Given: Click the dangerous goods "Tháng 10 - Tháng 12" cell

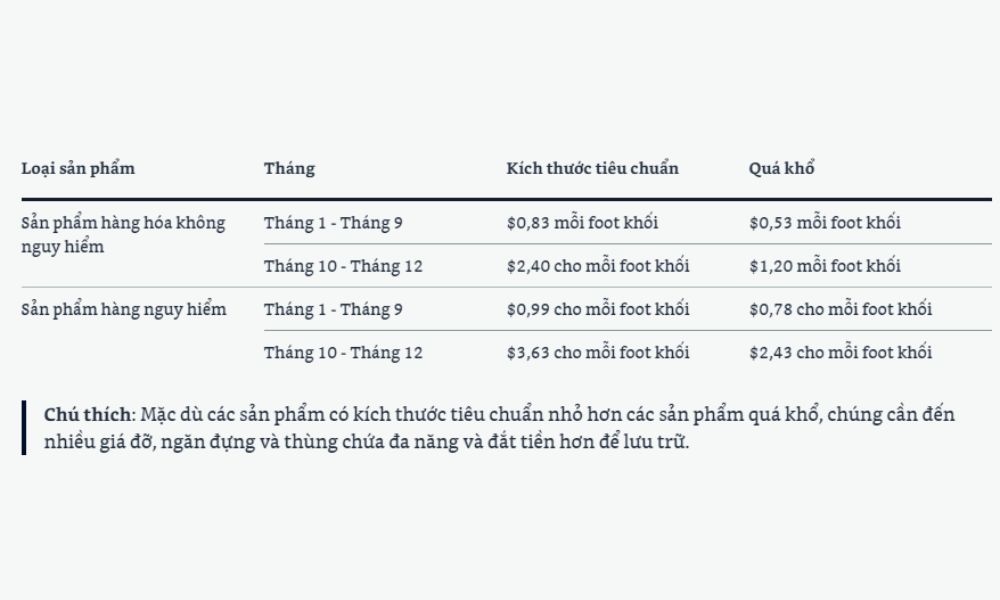Looking at the screenshot, I should click(x=343, y=352).
